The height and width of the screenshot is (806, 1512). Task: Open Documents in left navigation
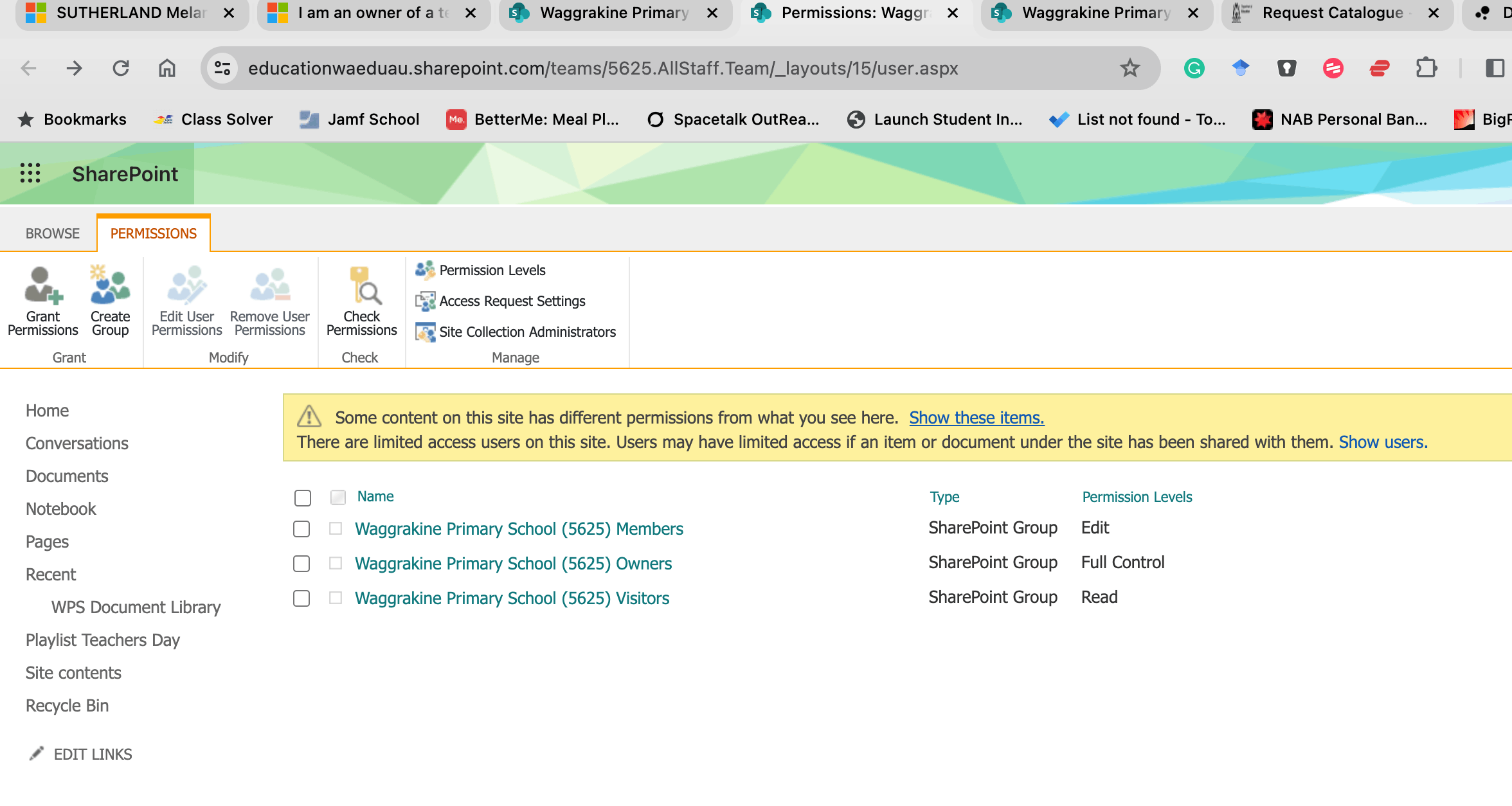(x=67, y=476)
